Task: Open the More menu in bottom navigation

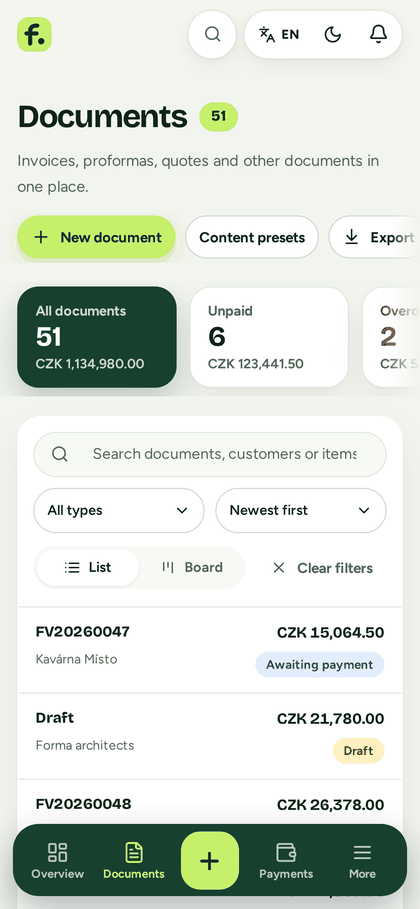Action: point(362,861)
